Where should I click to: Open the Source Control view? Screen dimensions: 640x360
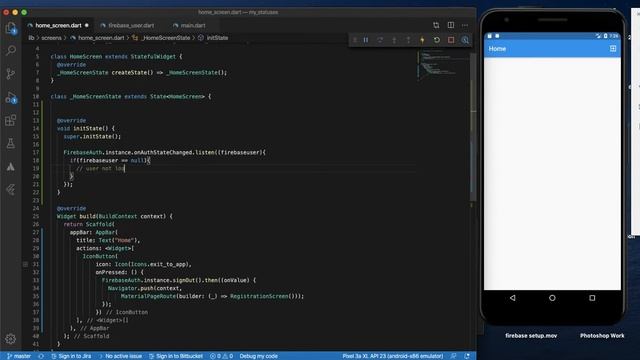11,73
